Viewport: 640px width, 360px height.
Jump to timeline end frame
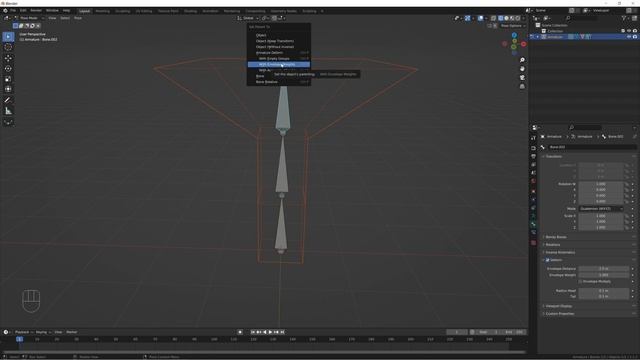[x=282, y=332]
